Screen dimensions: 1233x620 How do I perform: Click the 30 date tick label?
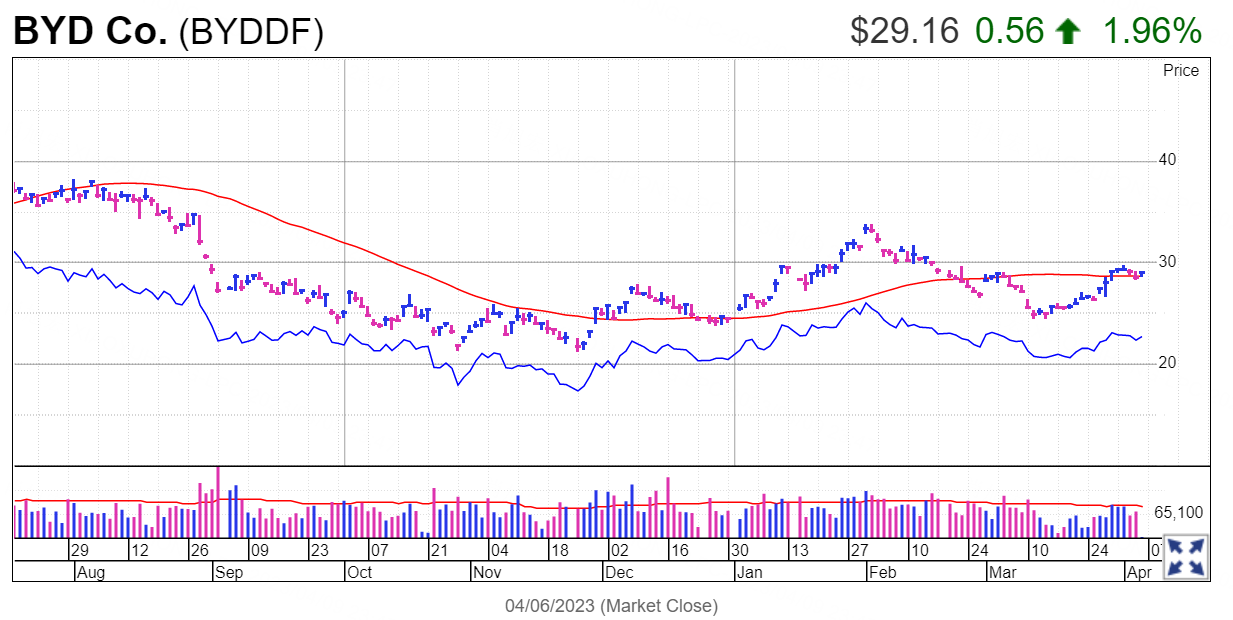click(x=739, y=550)
